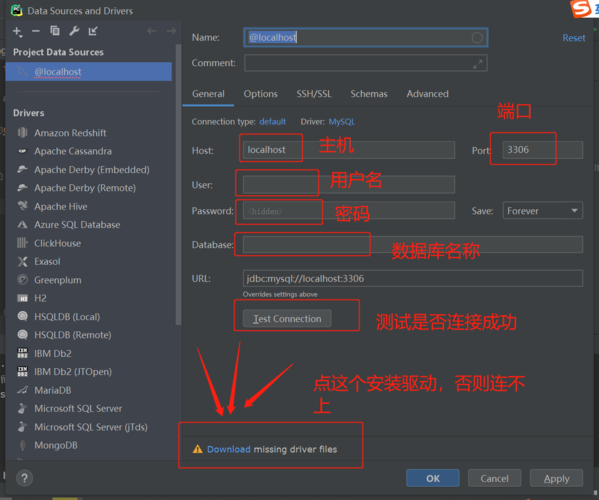This screenshot has width=599, height=500.
Task: Go forward with the right arrow icon
Action: [x=171, y=31]
